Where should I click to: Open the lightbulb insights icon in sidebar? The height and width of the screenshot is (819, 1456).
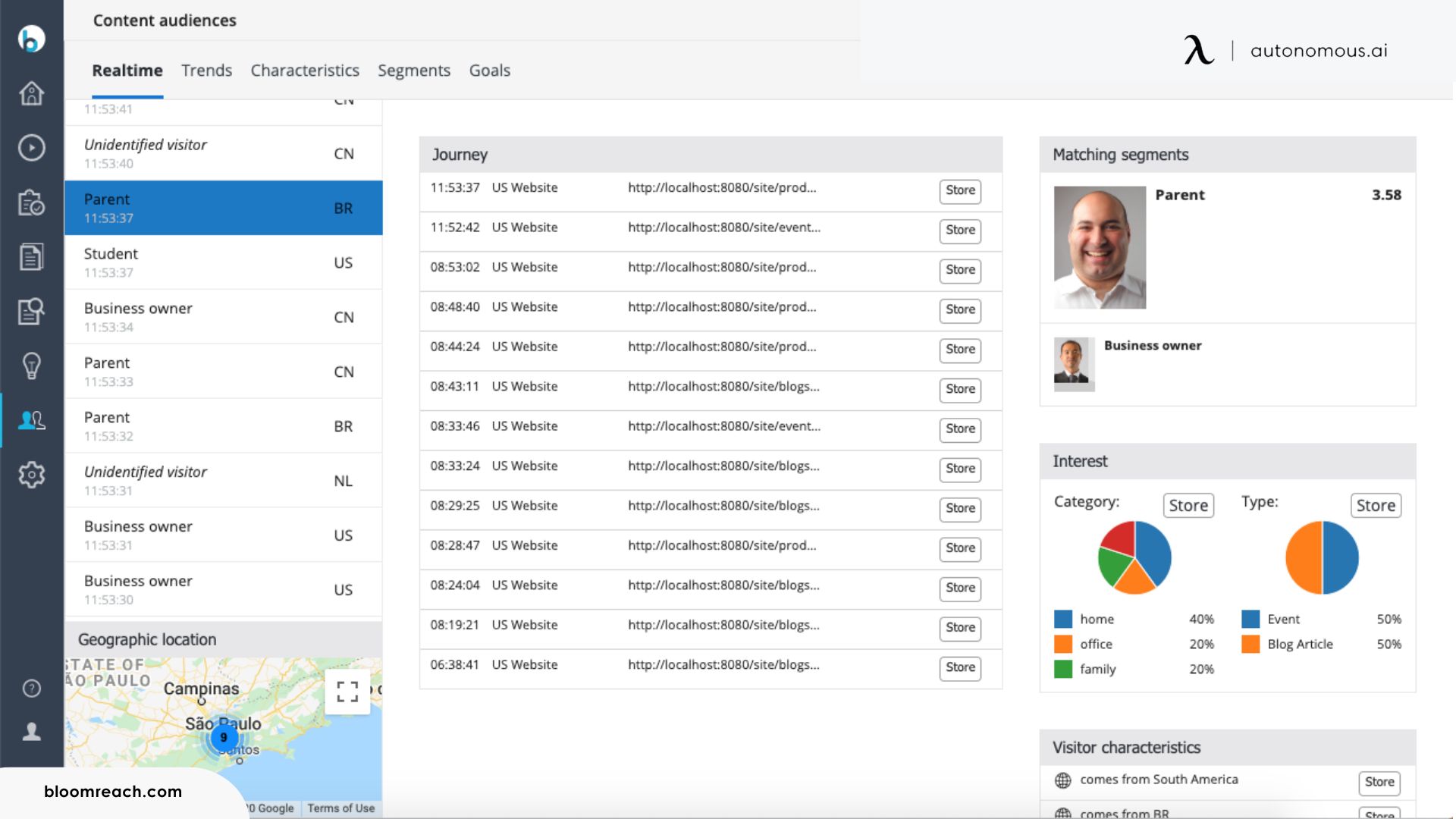pyautogui.click(x=31, y=366)
